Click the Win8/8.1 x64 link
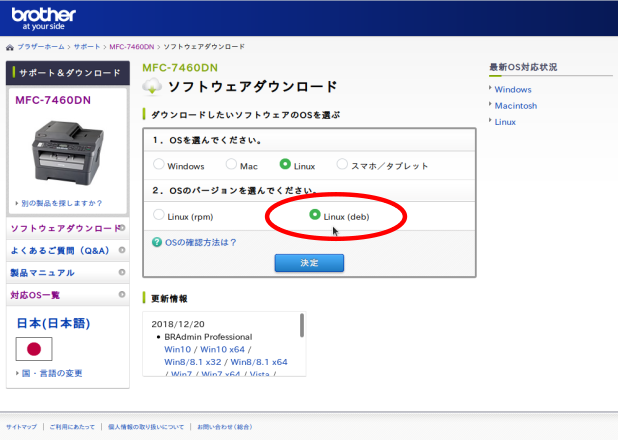This screenshot has height=440, width=618. pos(259,362)
